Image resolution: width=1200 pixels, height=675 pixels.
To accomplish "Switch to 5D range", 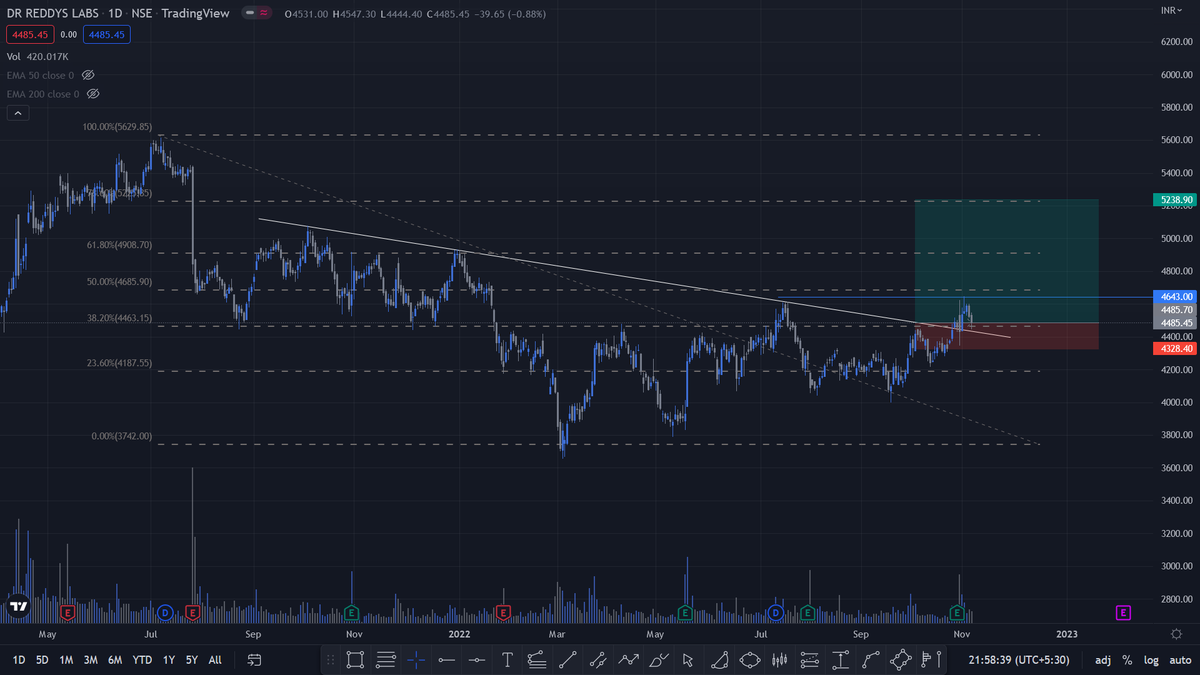I will point(42,660).
